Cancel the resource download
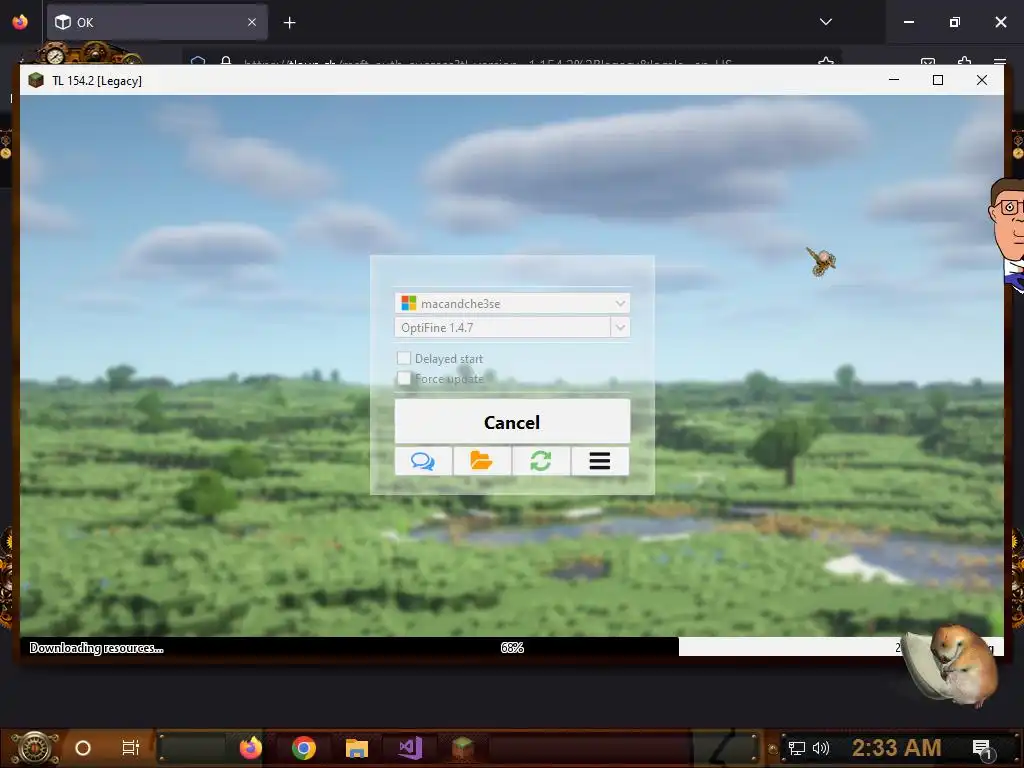 (512, 422)
